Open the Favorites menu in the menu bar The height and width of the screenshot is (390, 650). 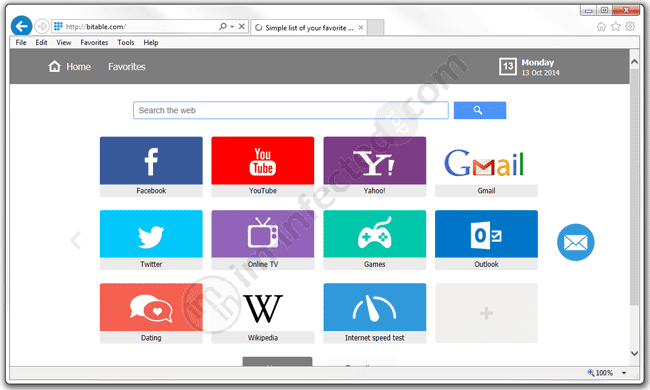coord(94,42)
